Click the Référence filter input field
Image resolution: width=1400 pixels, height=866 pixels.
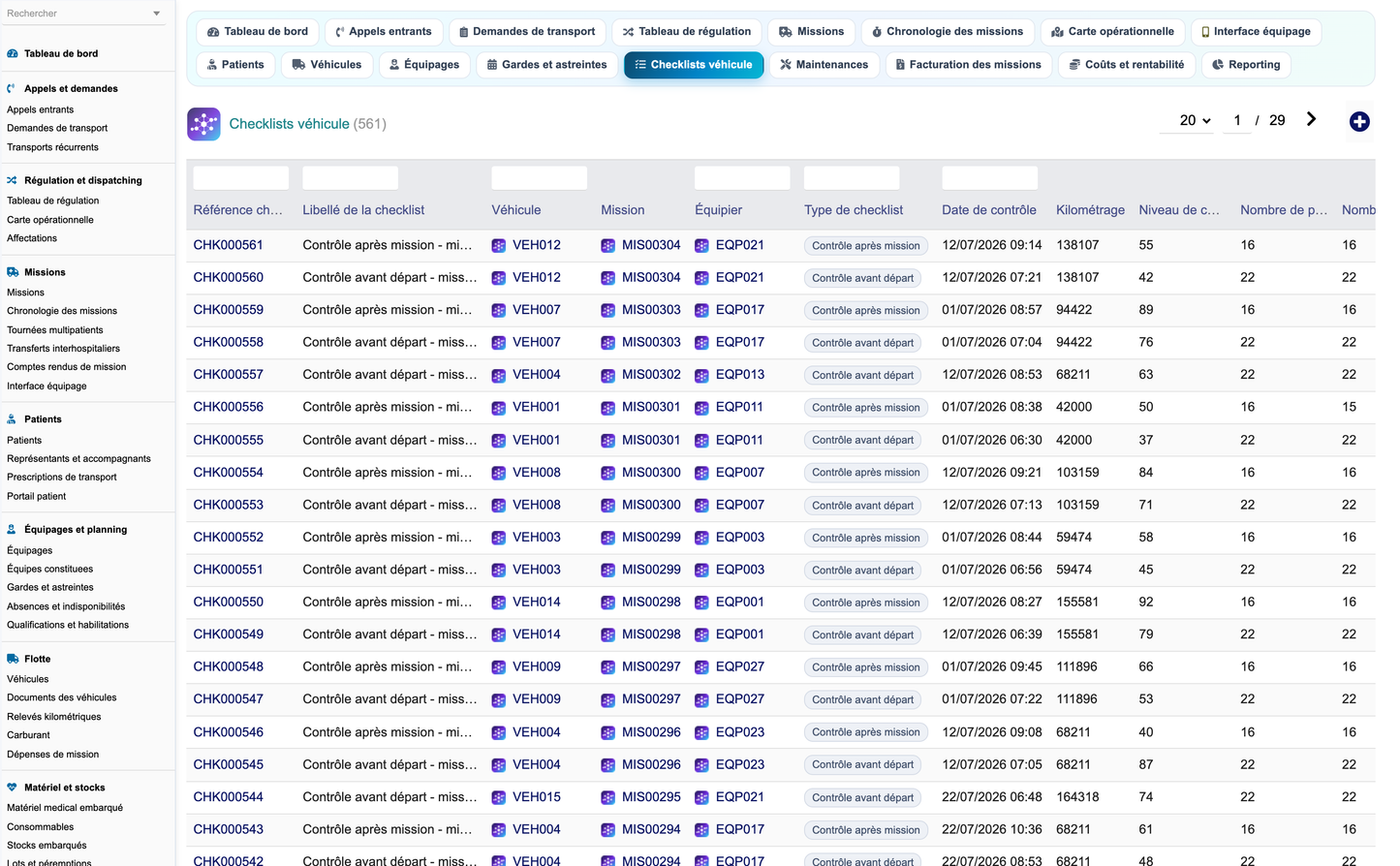[x=241, y=178]
